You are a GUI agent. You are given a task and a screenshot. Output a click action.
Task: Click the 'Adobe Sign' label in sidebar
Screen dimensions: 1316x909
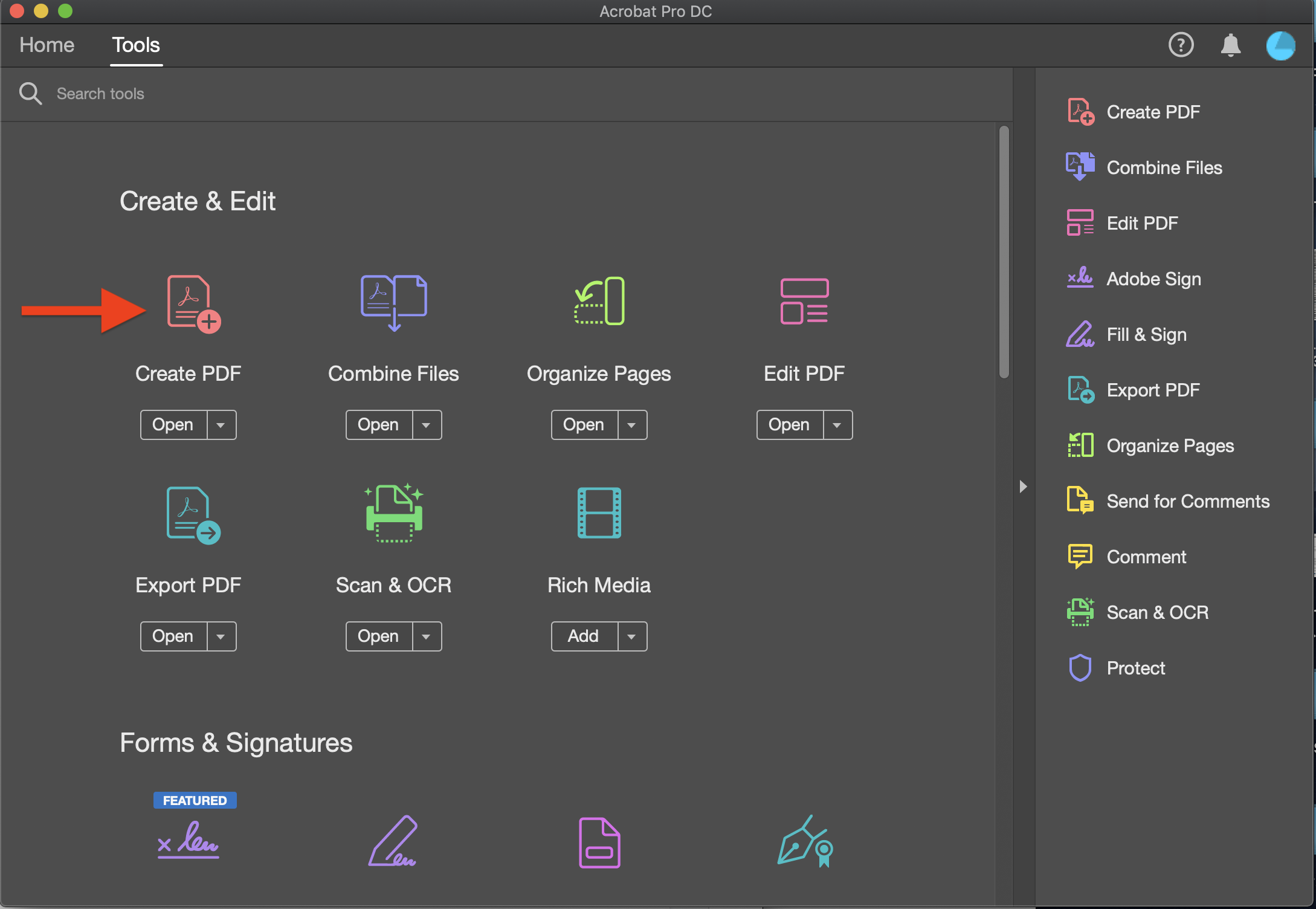(x=1153, y=279)
